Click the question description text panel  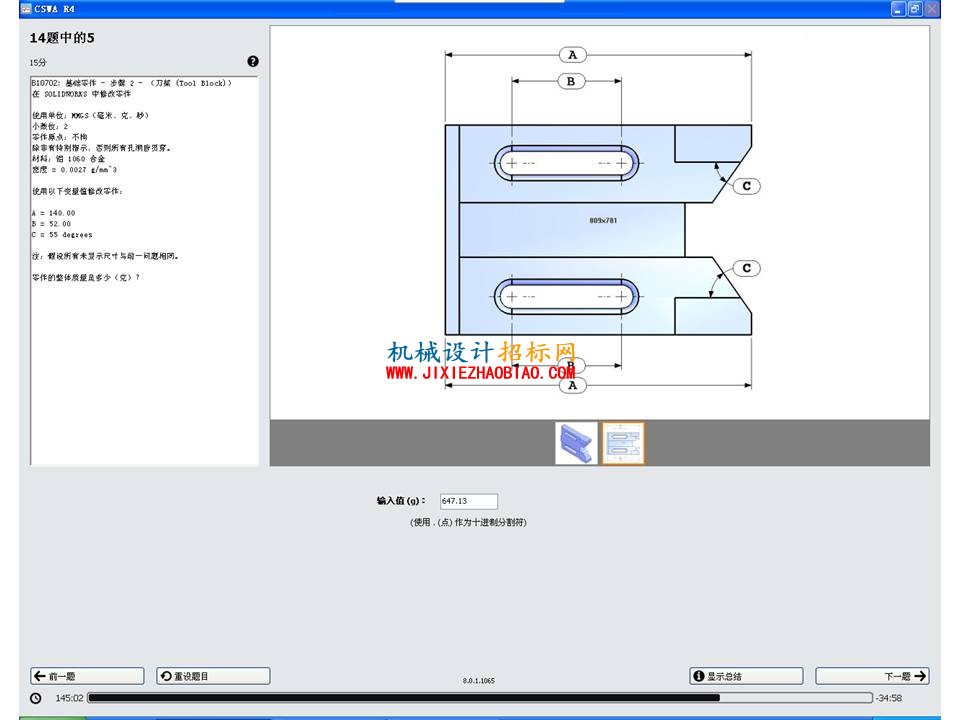[144, 271]
